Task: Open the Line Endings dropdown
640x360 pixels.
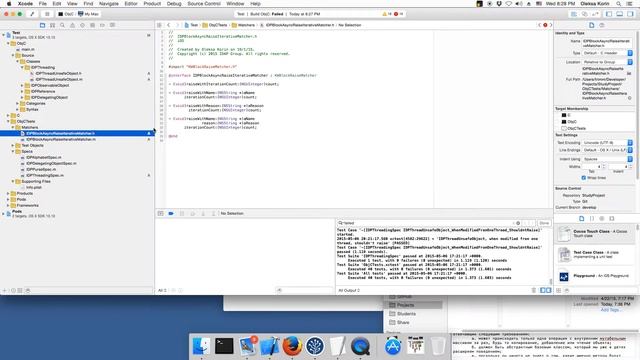Action: (x=607, y=150)
